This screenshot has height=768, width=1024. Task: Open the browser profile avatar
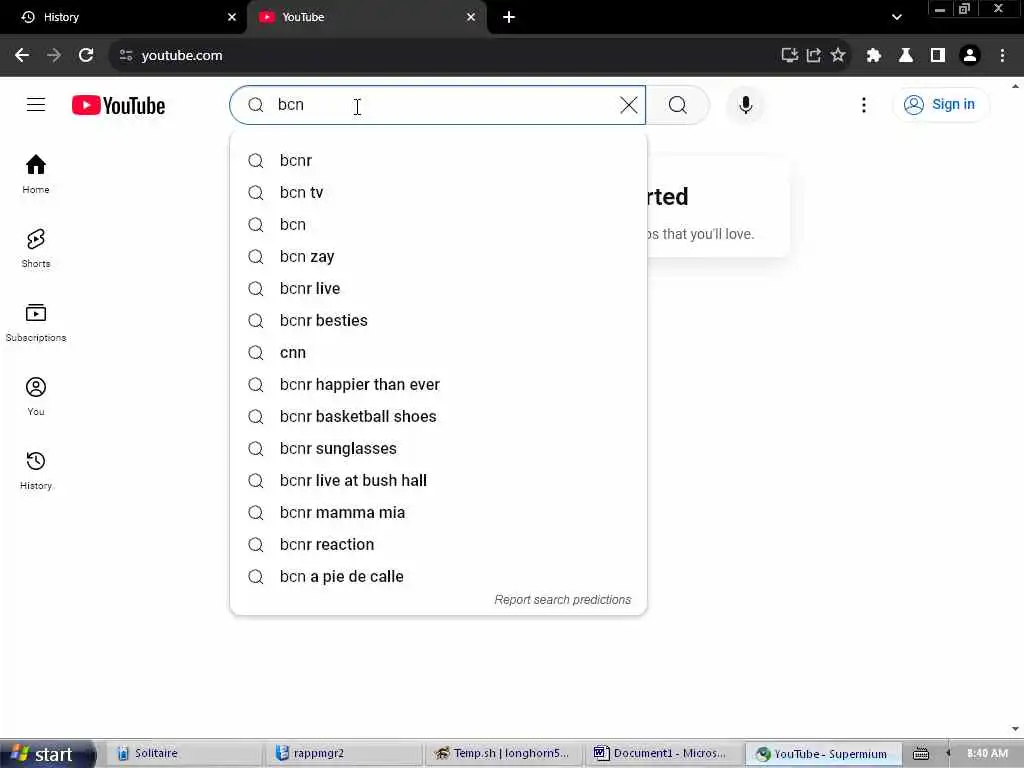(970, 56)
